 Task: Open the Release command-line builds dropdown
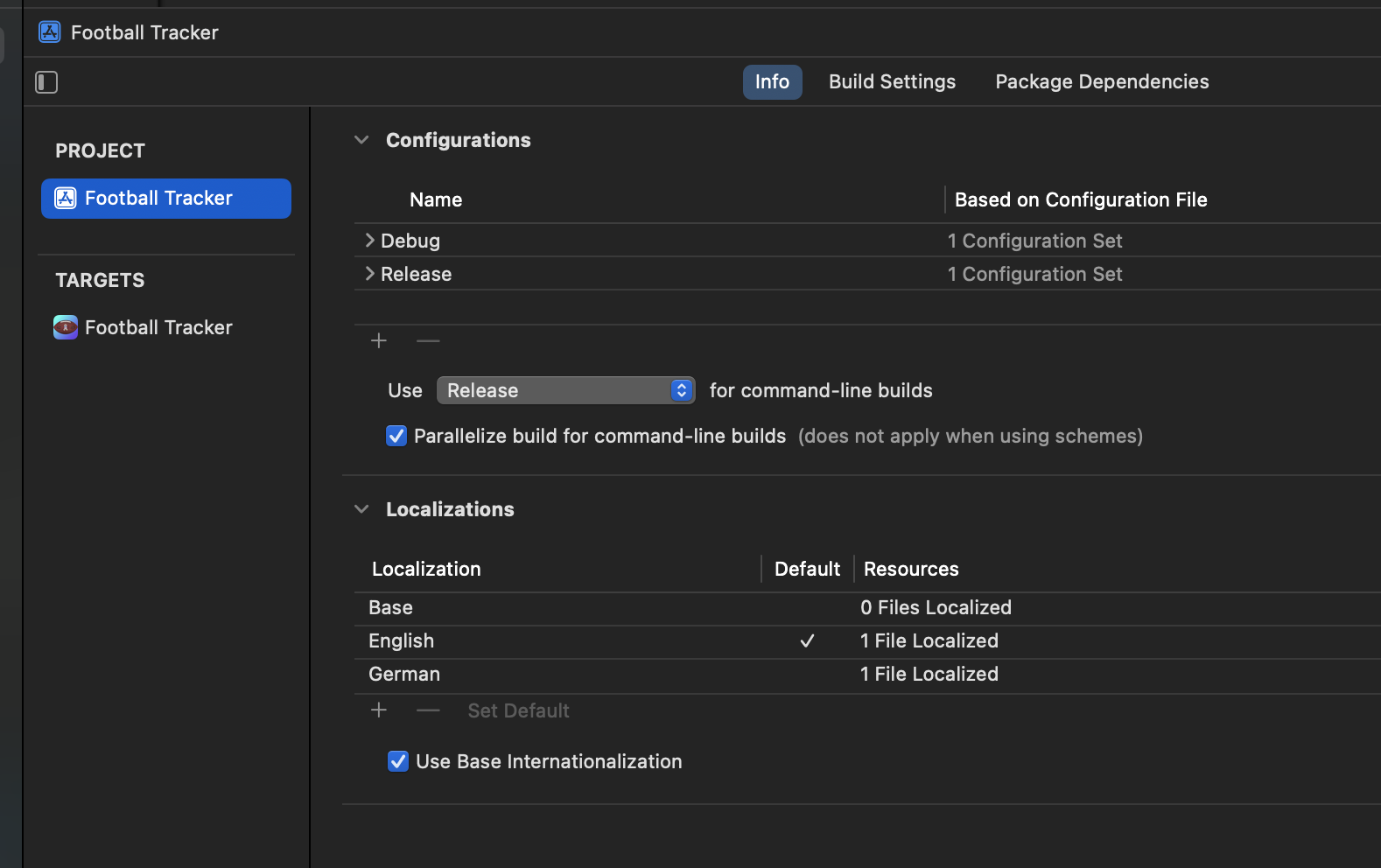click(x=566, y=390)
